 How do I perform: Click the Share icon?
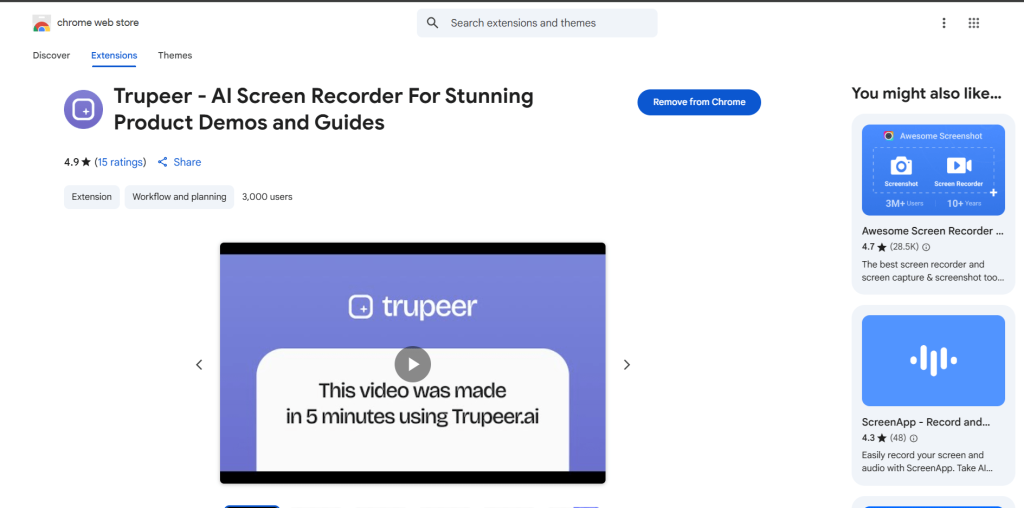click(x=163, y=162)
